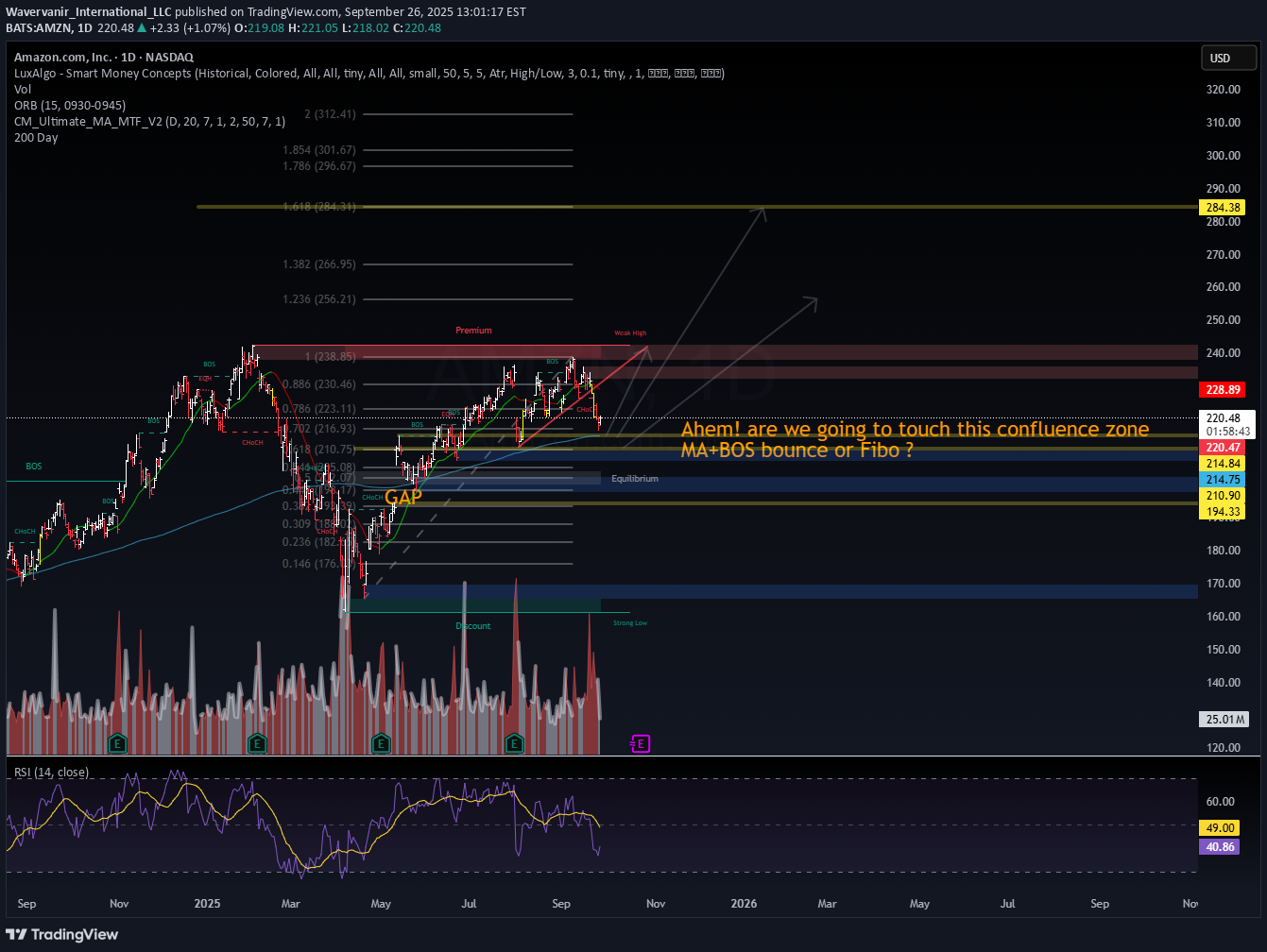This screenshot has width=1267, height=952.
Task: Select the 1.382 (266.95) Fibonacci label
Action: coord(319,264)
